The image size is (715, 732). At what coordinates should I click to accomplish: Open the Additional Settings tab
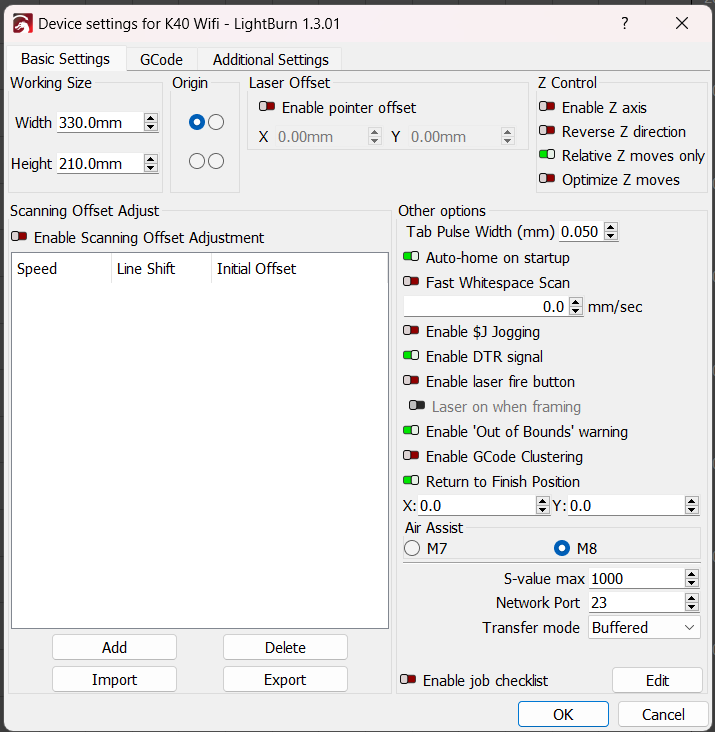(x=271, y=59)
